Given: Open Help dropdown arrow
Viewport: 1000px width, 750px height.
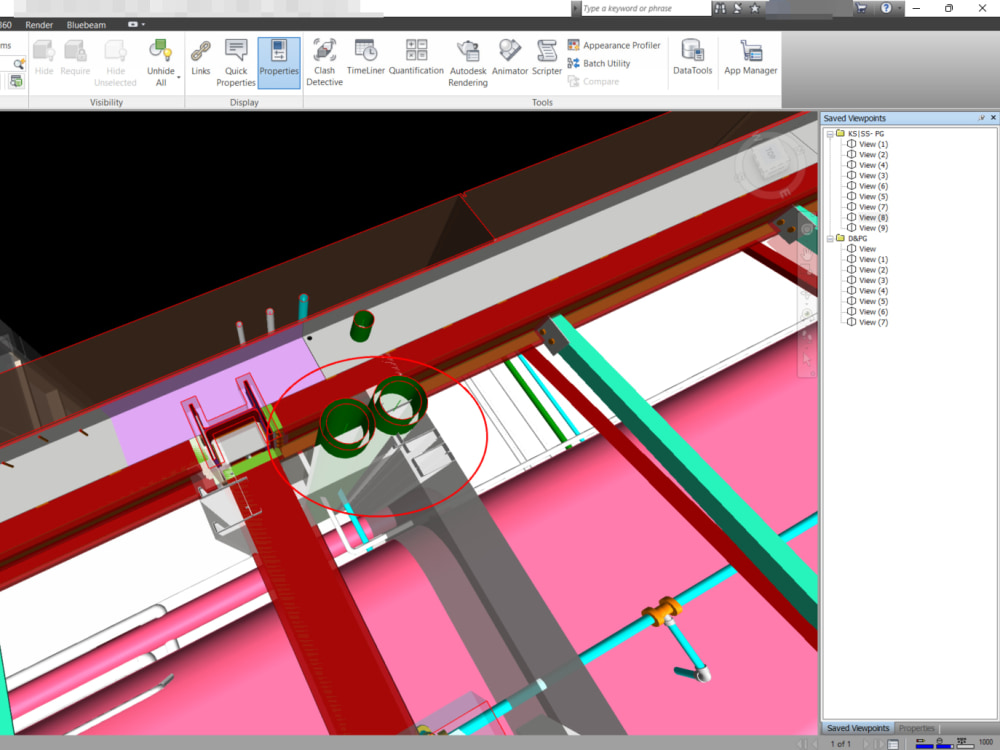Looking at the screenshot, I should pos(899,8).
